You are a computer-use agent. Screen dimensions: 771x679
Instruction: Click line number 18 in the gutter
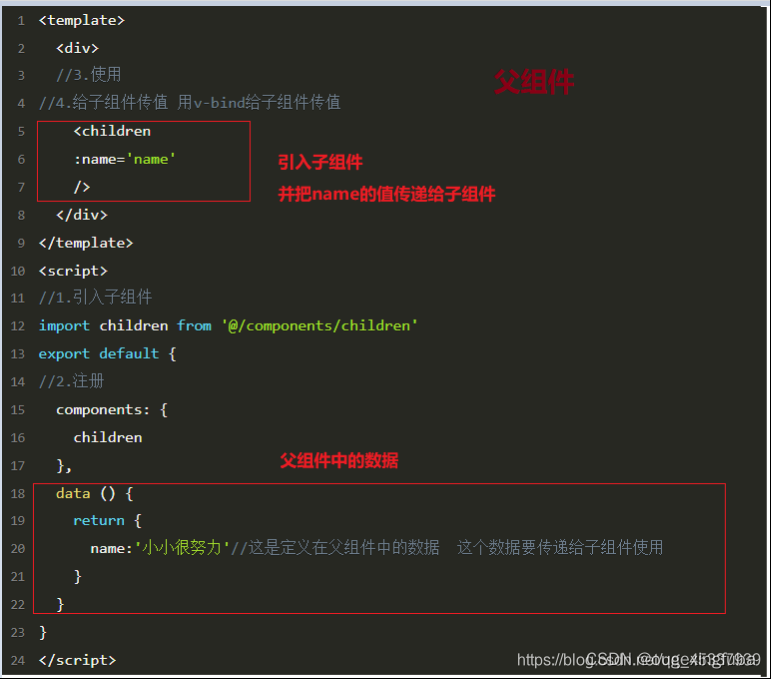[18, 494]
